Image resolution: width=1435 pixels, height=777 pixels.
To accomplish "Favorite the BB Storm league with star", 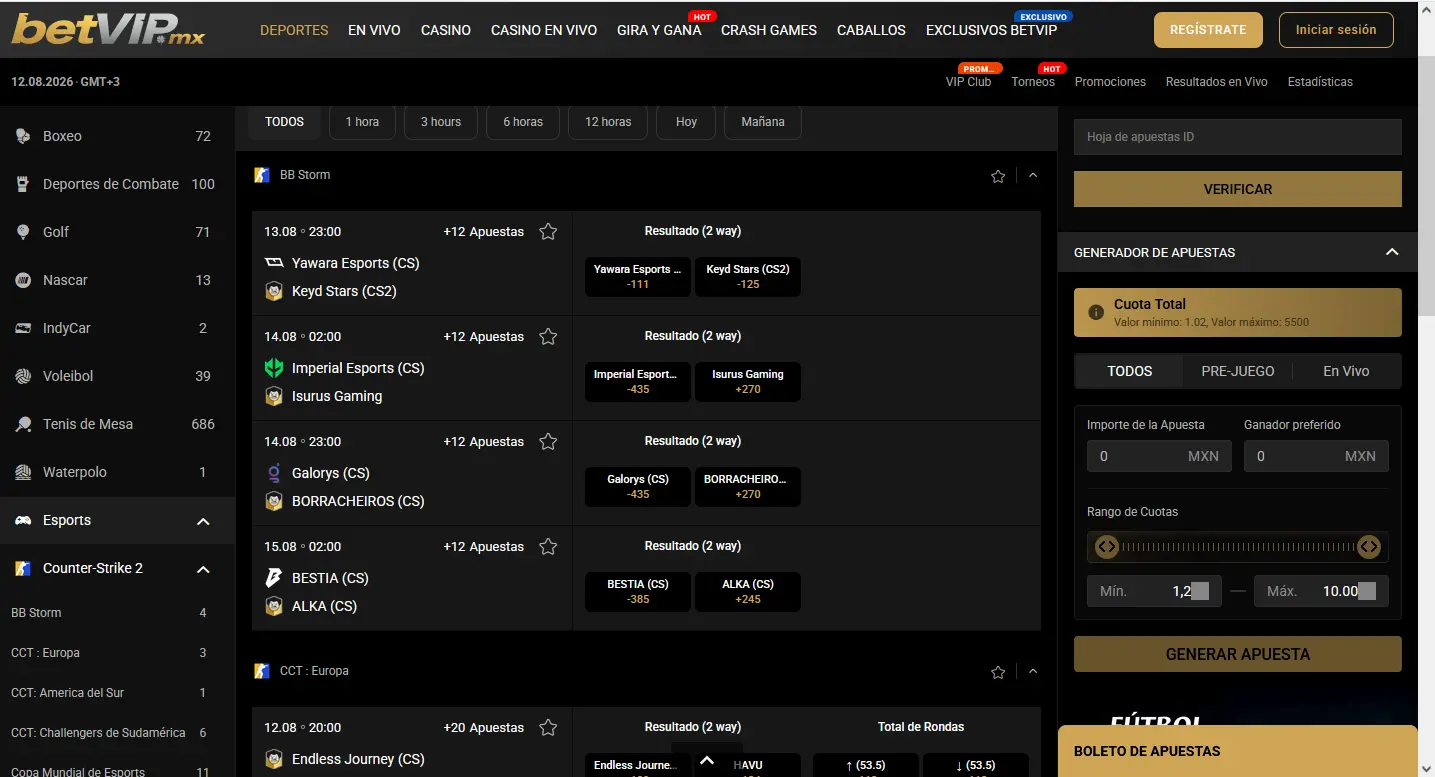I will 998,176.
